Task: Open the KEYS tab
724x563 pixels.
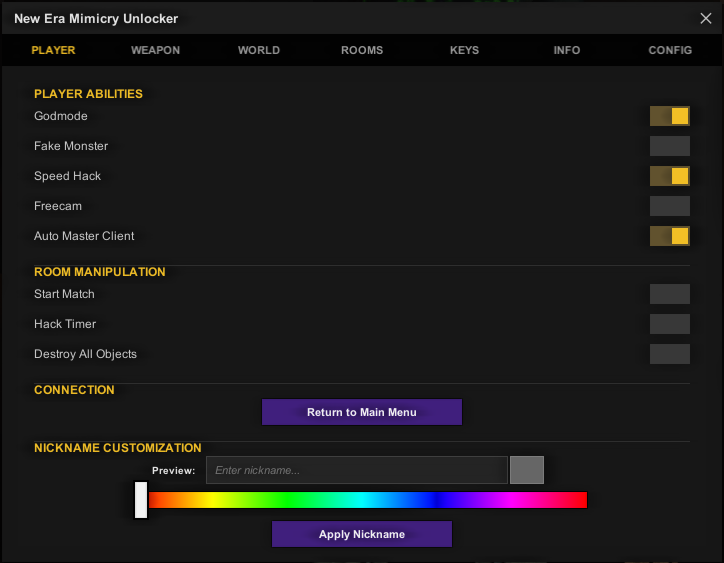Action: pyautogui.click(x=465, y=50)
